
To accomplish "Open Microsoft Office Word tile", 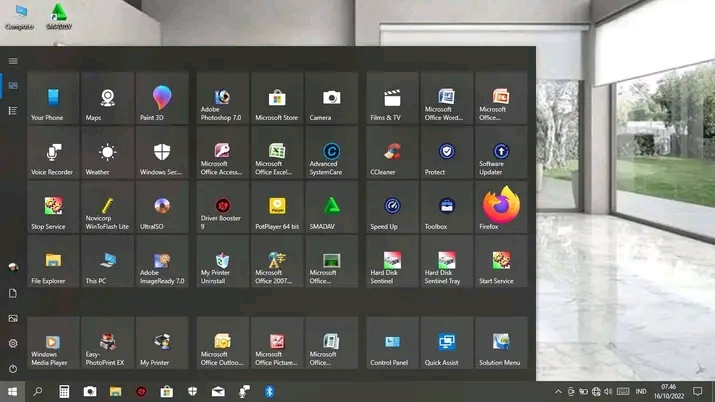I will point(446,98).
